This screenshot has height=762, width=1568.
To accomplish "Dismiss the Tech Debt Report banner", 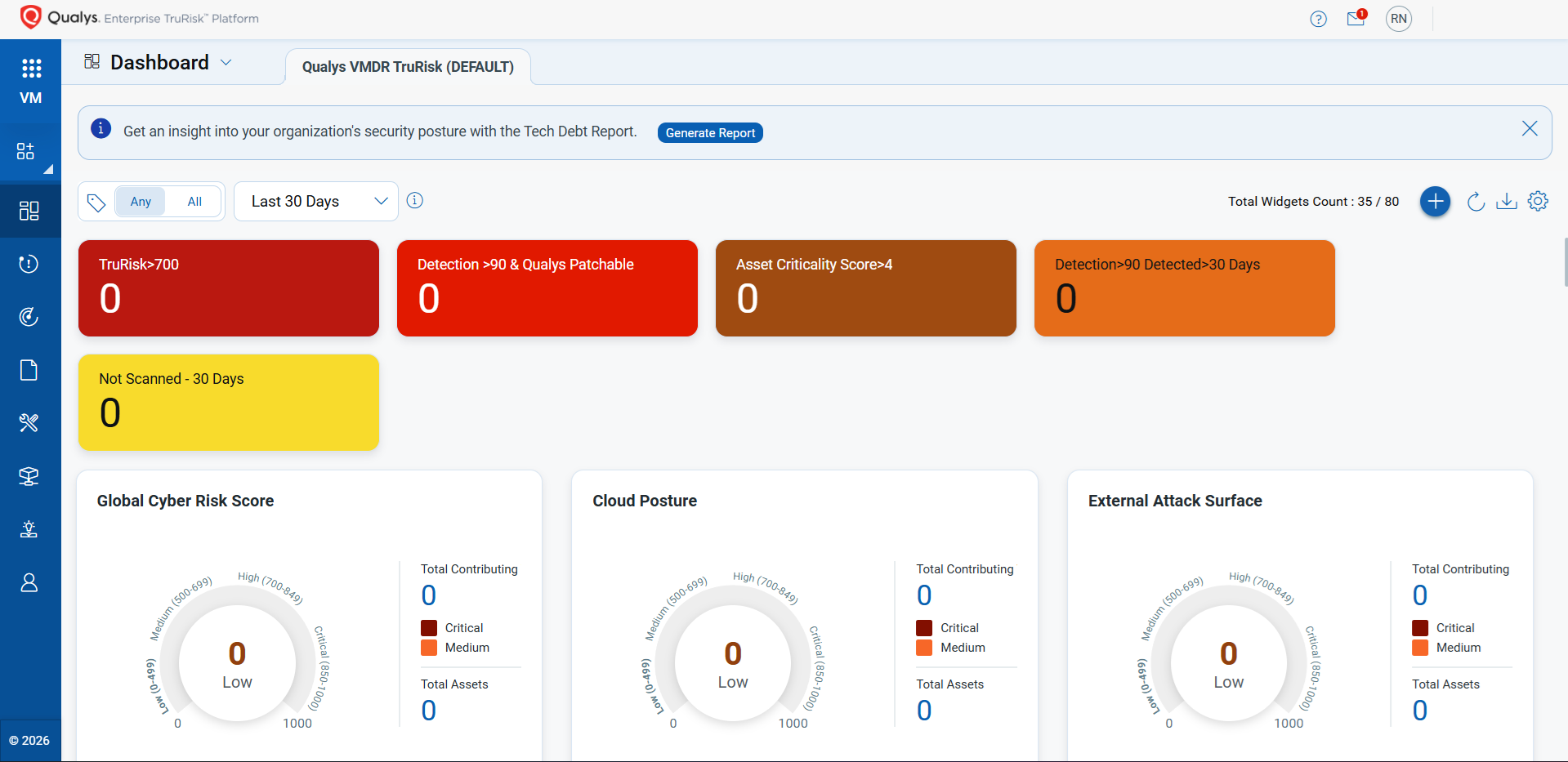I will pyautogui.click(x=1530, y=129).
